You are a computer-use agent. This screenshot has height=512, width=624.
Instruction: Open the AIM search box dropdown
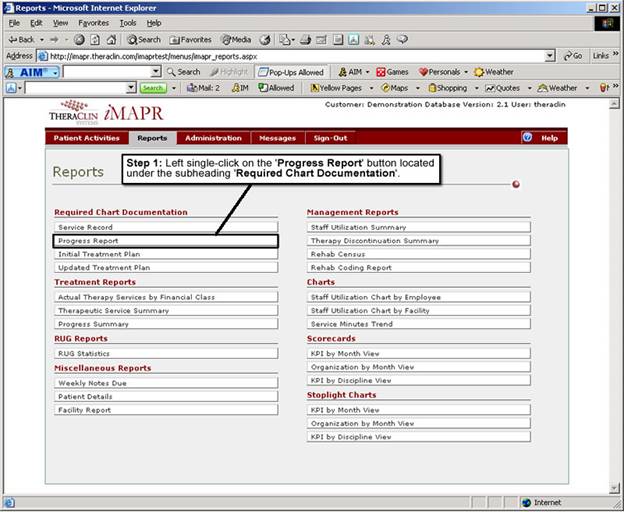coord(156,72)
